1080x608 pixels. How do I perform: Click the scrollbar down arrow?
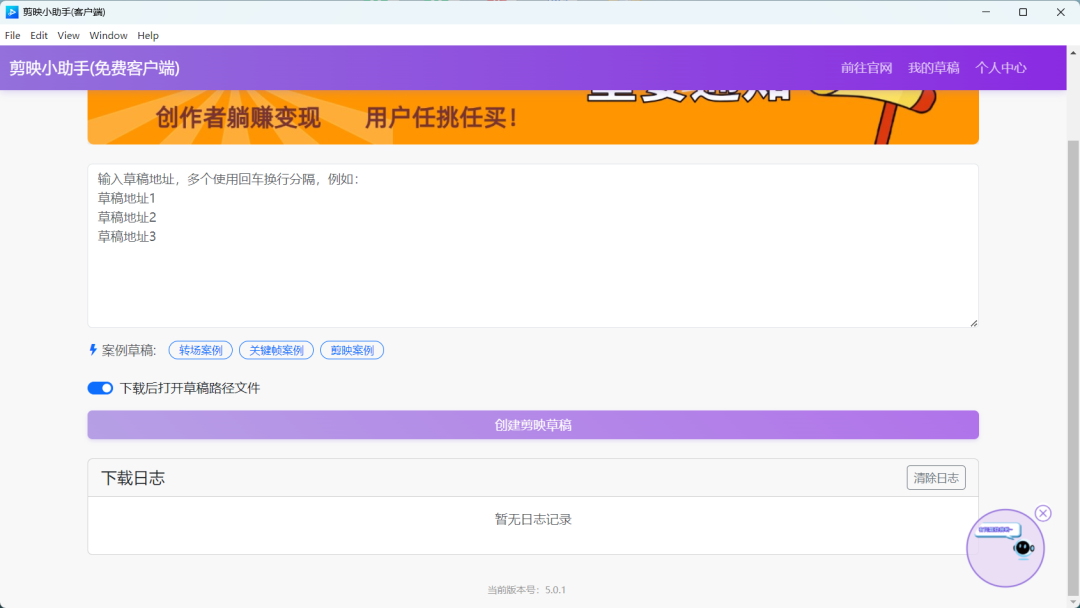[1073, 602]
